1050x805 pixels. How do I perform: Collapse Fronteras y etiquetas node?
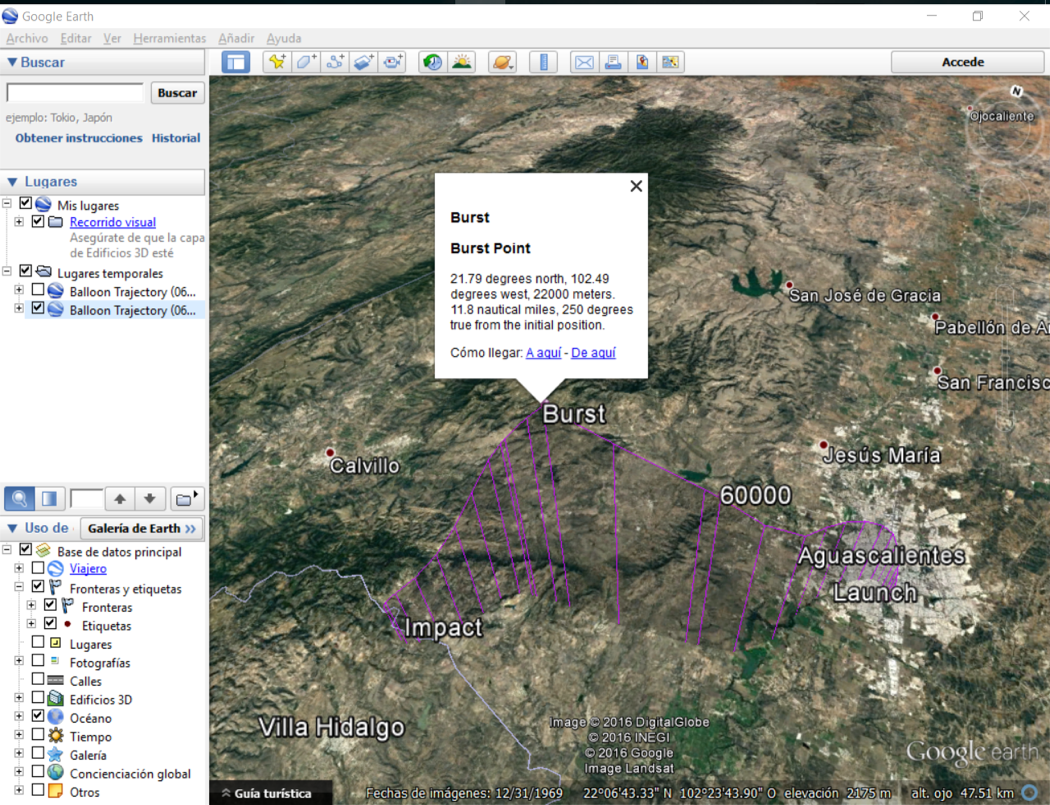(19, 587)
